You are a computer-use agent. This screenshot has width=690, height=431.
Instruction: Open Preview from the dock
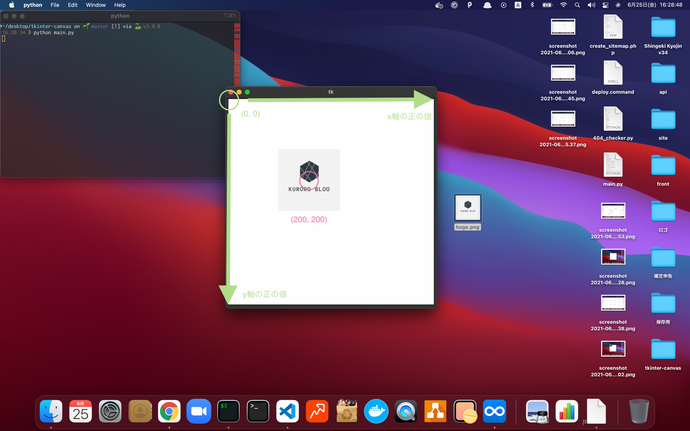(x=537, y=411)
